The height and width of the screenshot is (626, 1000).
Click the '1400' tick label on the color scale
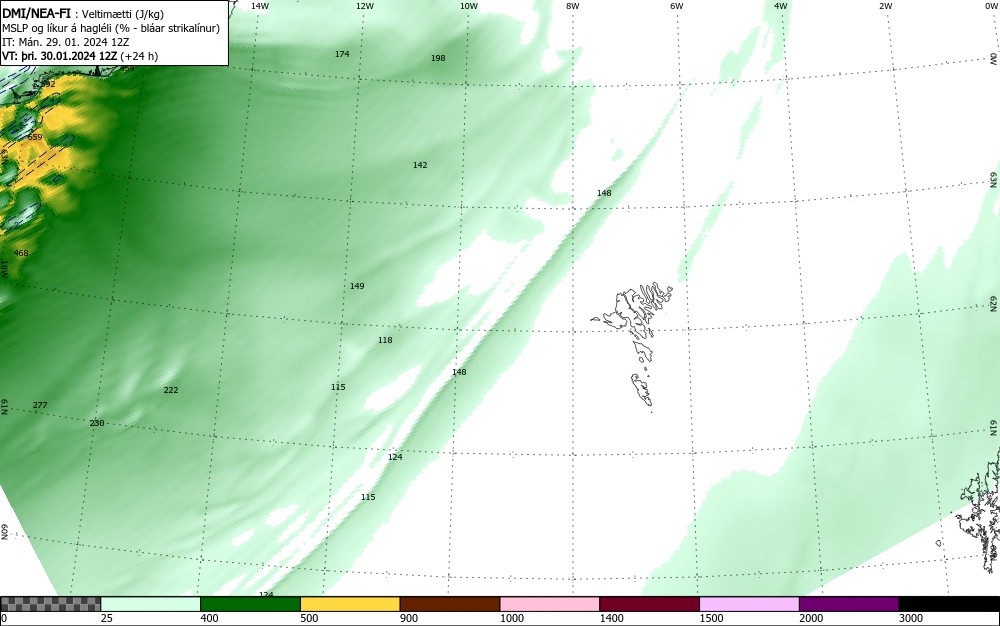pos(611,618)
